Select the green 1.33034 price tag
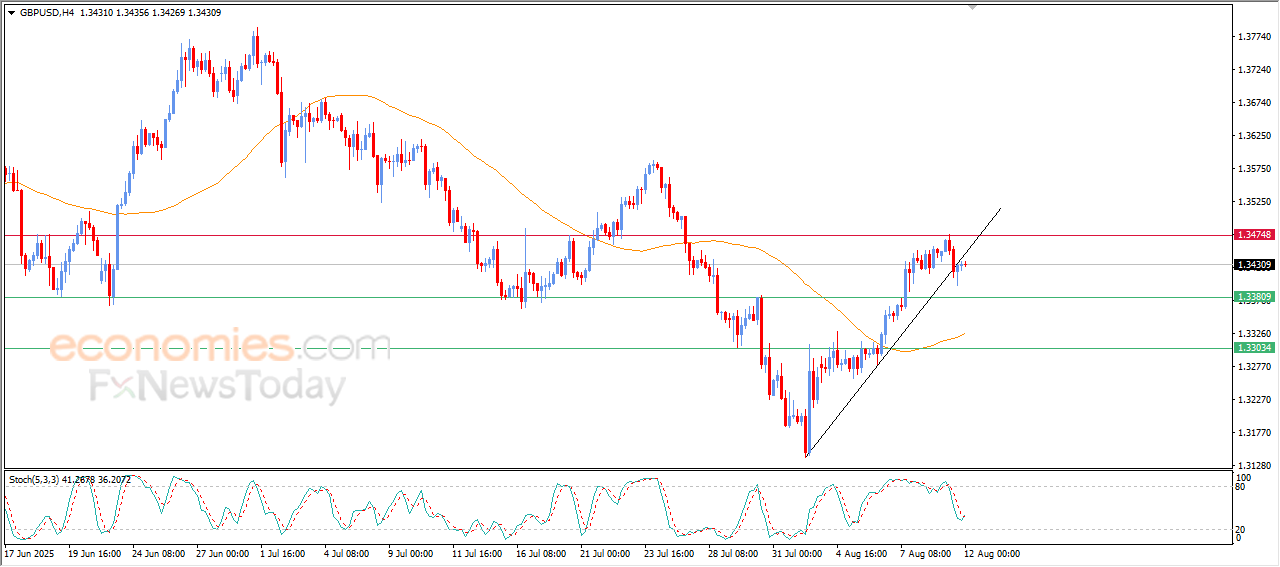The image size is (1280, 567). tap(1254, 348)
